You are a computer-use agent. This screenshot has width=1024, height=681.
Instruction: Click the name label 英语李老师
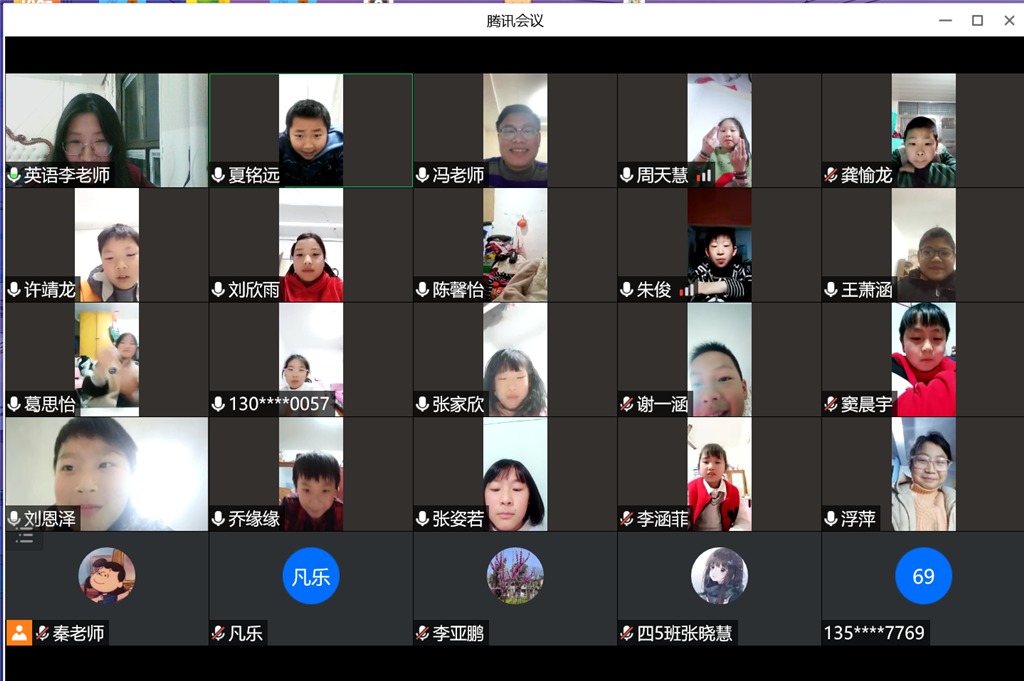point(67,175)
